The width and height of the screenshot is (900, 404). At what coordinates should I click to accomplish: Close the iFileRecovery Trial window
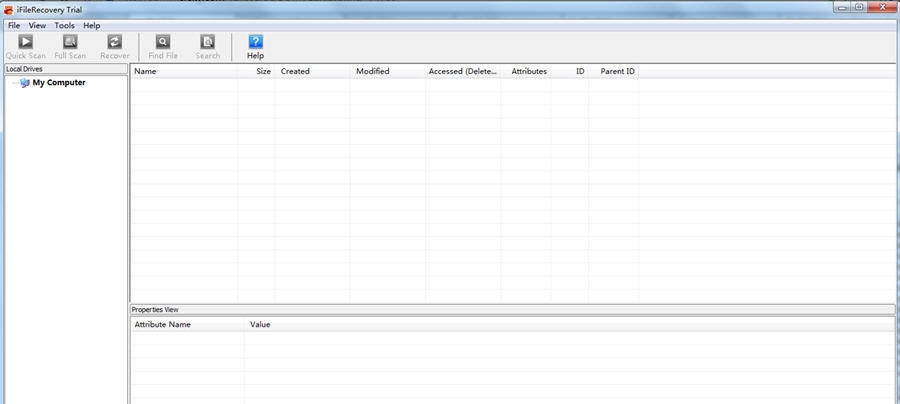(x=882, y=7)
